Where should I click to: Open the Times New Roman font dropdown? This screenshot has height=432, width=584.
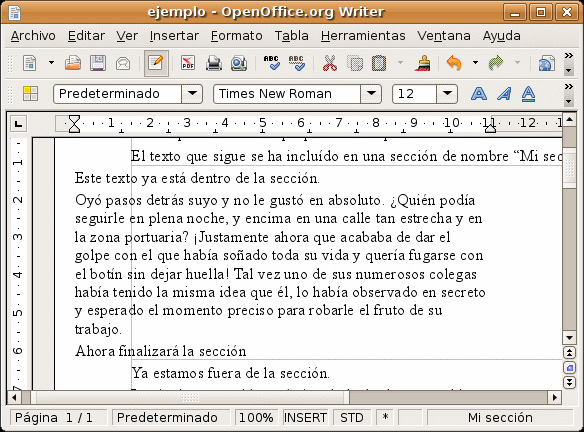(371, 93)
